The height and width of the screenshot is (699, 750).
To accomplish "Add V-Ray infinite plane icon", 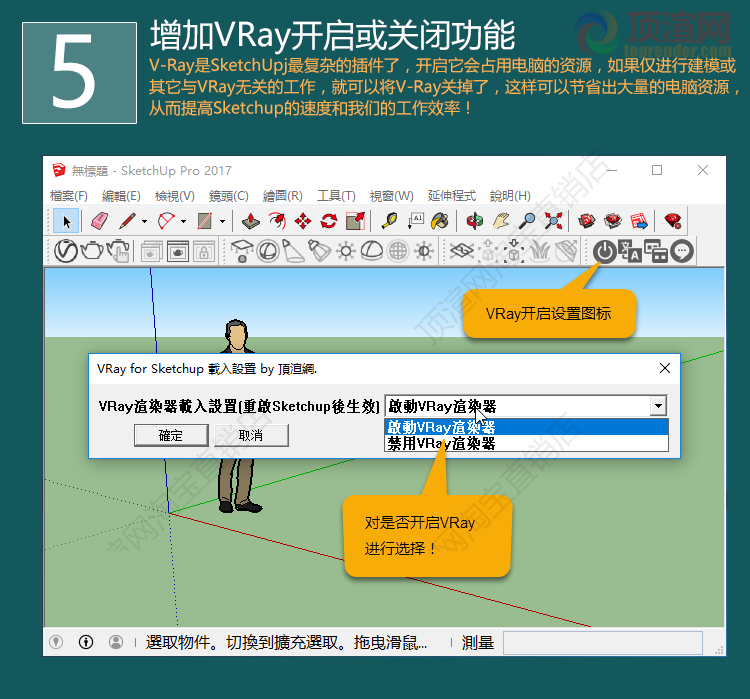I will coord(462,251).
